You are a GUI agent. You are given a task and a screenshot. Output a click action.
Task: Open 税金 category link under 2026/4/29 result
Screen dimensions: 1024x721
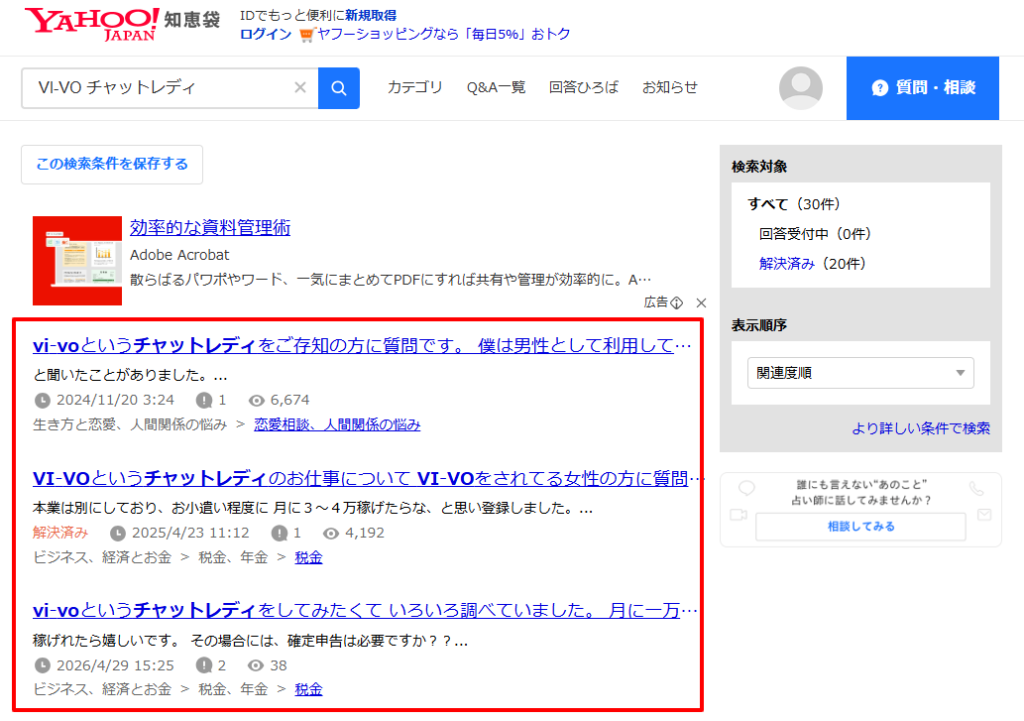pos(308,690)
